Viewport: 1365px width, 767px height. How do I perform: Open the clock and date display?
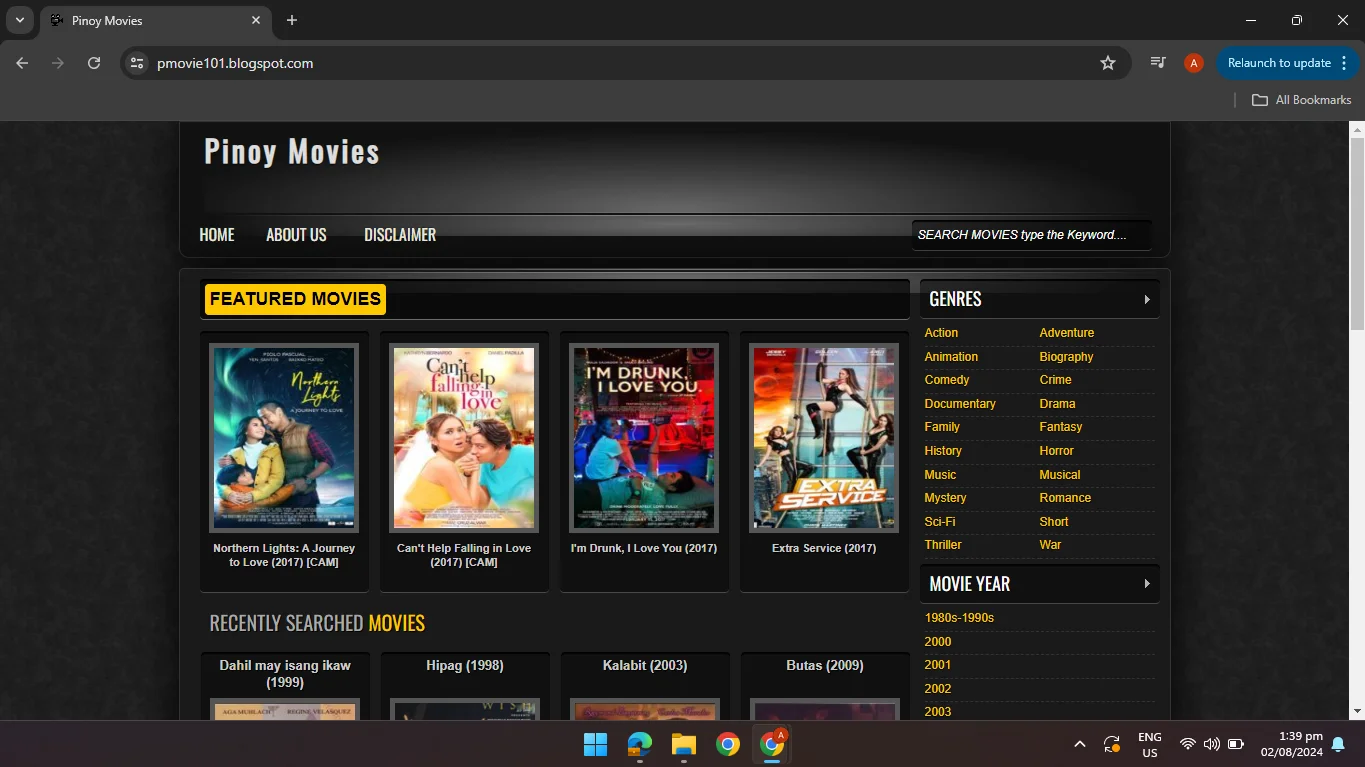click(x=1292, y=744)
